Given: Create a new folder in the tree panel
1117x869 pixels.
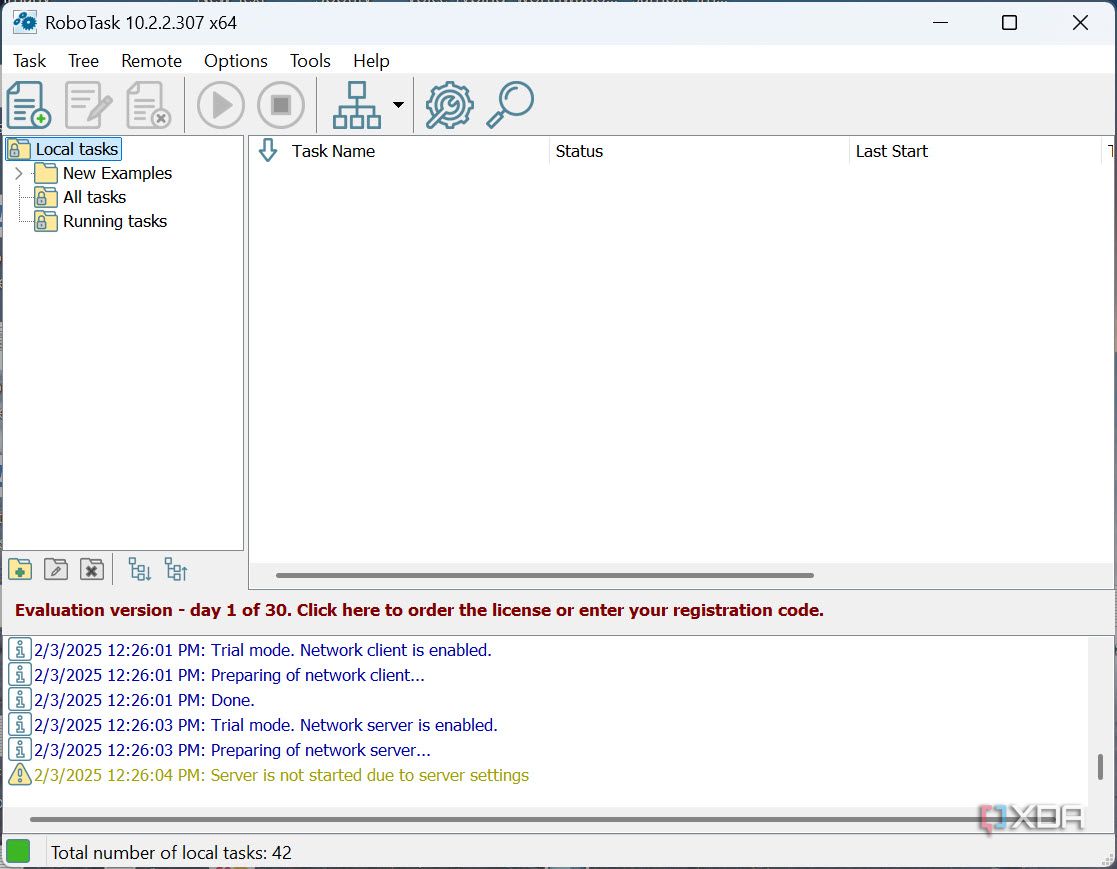Looking at the screenshot, I should (x=19, y=569).
